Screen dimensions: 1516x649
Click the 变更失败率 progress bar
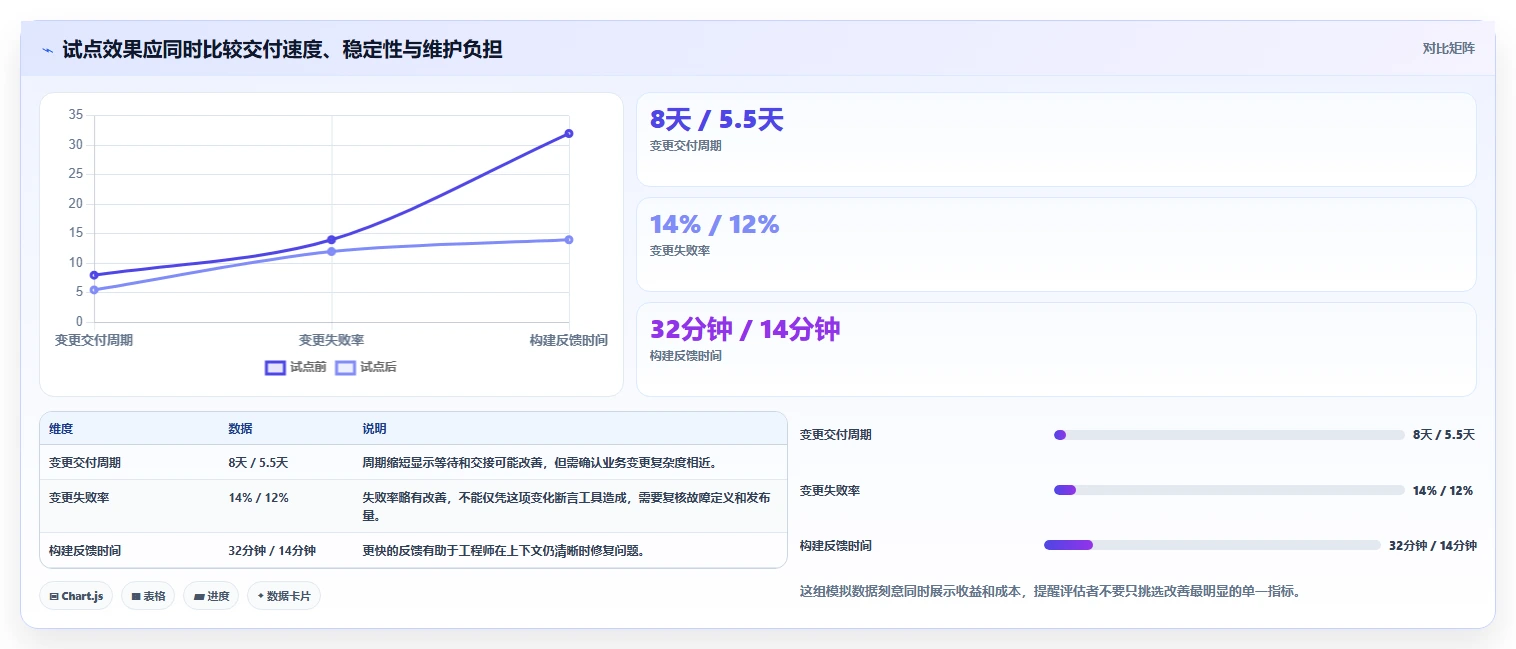[1229, 490]
